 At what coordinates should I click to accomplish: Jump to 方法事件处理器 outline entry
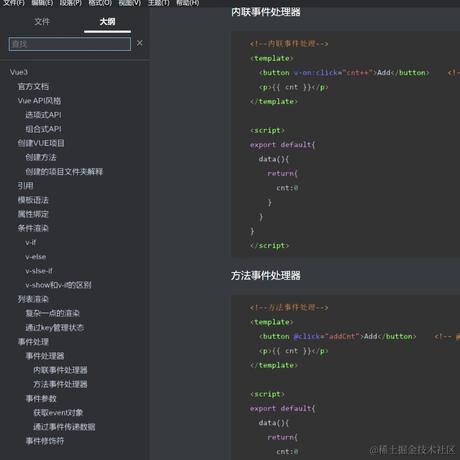[x=60, y=384]
